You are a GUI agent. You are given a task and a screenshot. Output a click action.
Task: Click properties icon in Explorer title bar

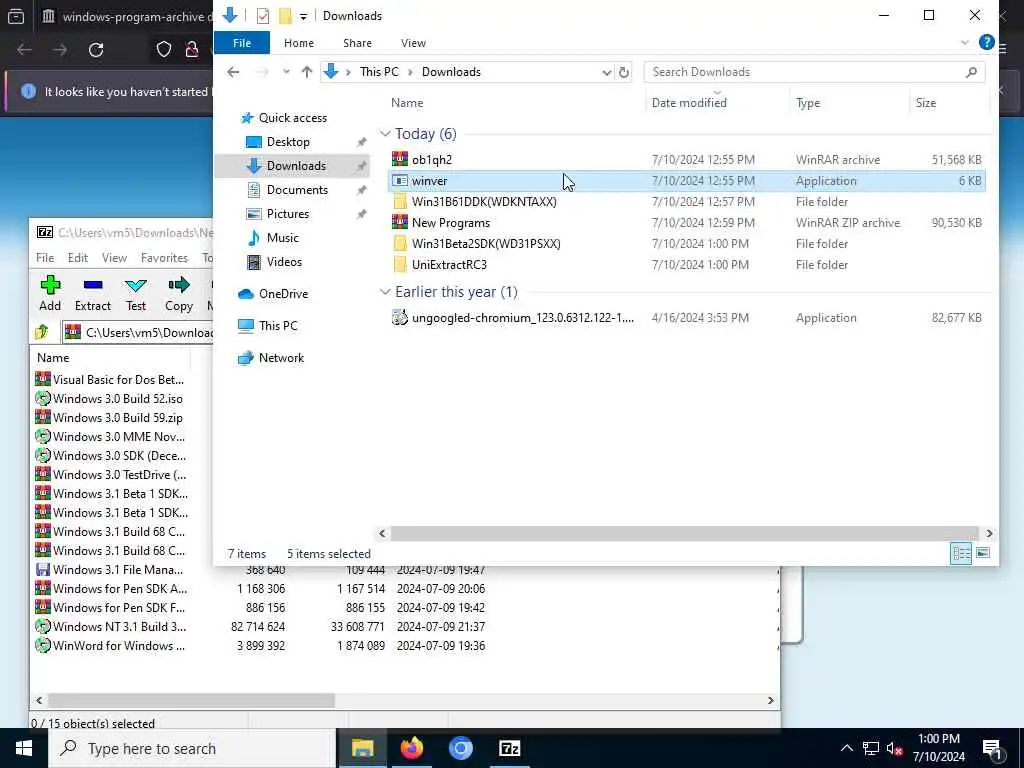(x=263, y=16)
